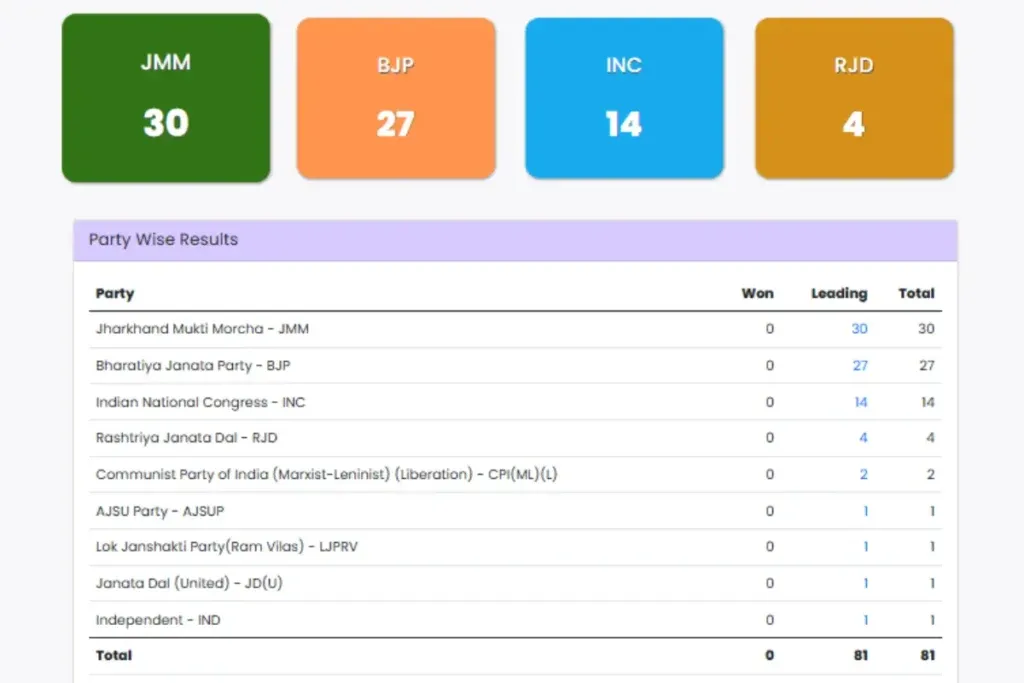The image size is (1024, 683).
Task: Open the BJP orange party card
Action: [x=396, y=98]
